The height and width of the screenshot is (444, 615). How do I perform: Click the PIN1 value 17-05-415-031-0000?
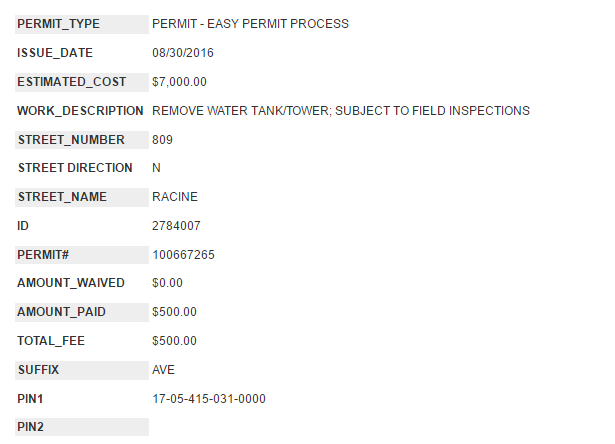(x=209, y=399)
